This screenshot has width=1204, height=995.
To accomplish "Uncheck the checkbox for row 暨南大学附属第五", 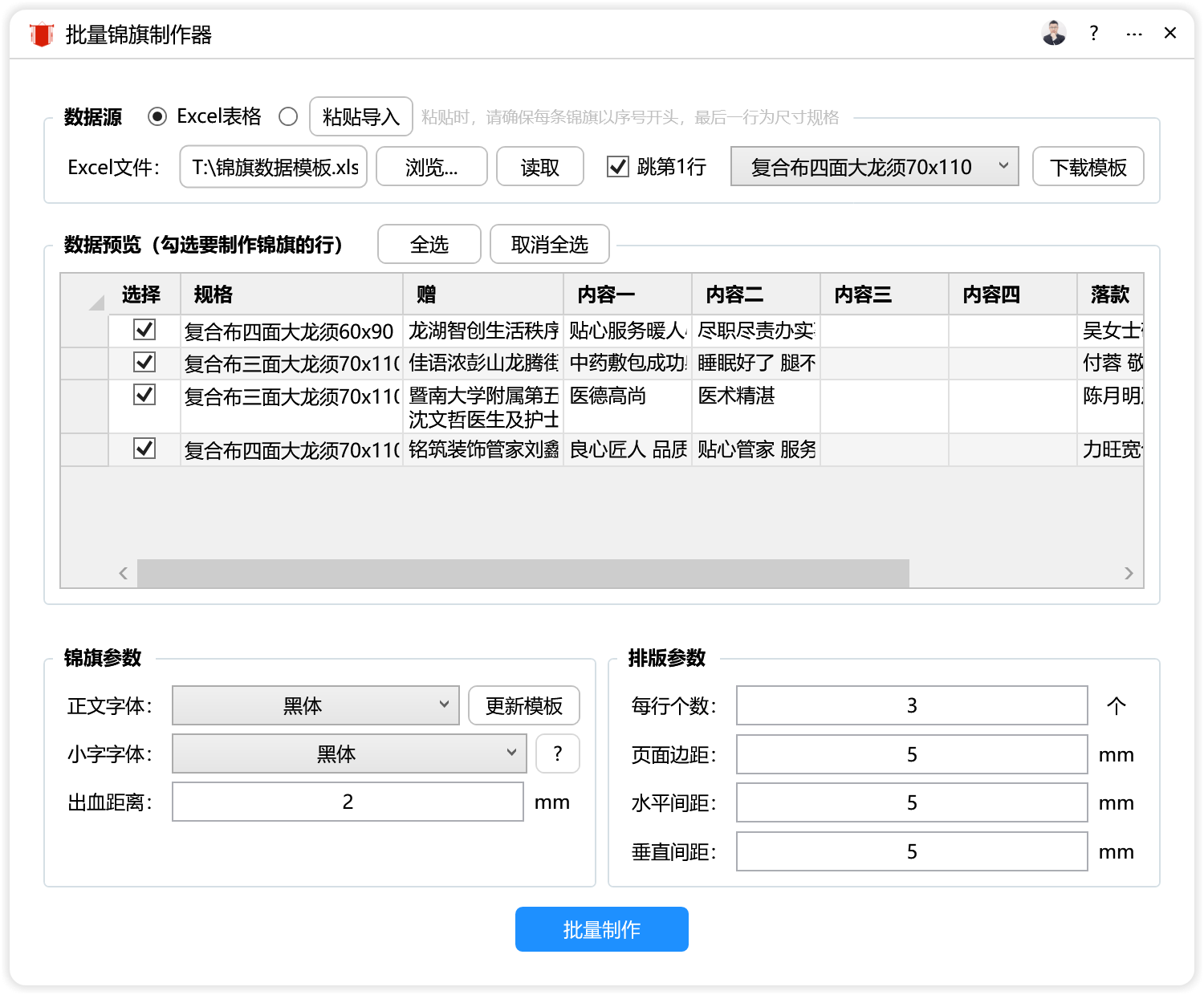I will pyautogui.click(x=144, y=395).
